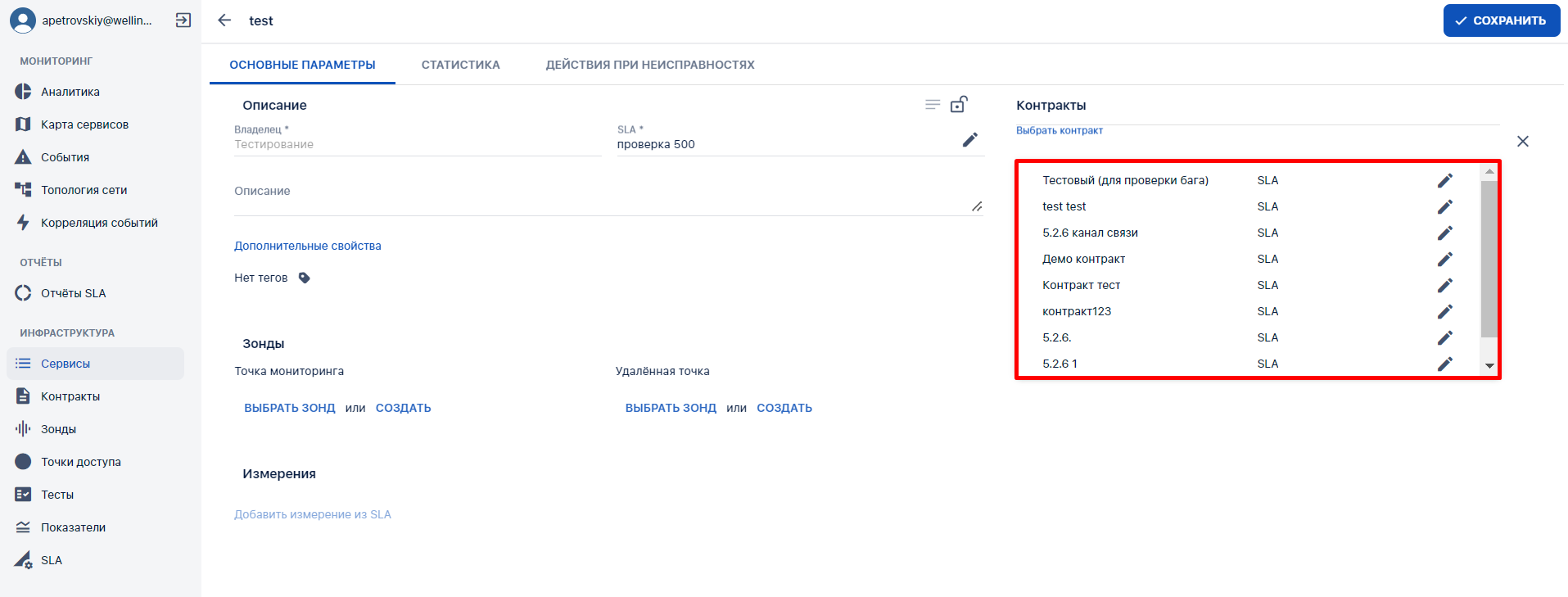Viewport: 1568px width, 597px height.
Task: Edit the контракт123 entry
Action: (x=1445, y=311)
